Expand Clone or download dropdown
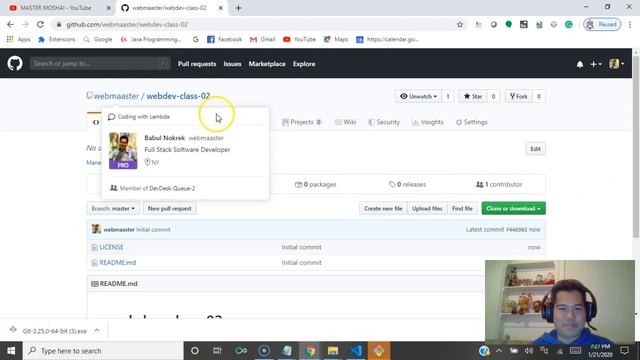Screen dimensions: 640x360 [x=513, y=209]
